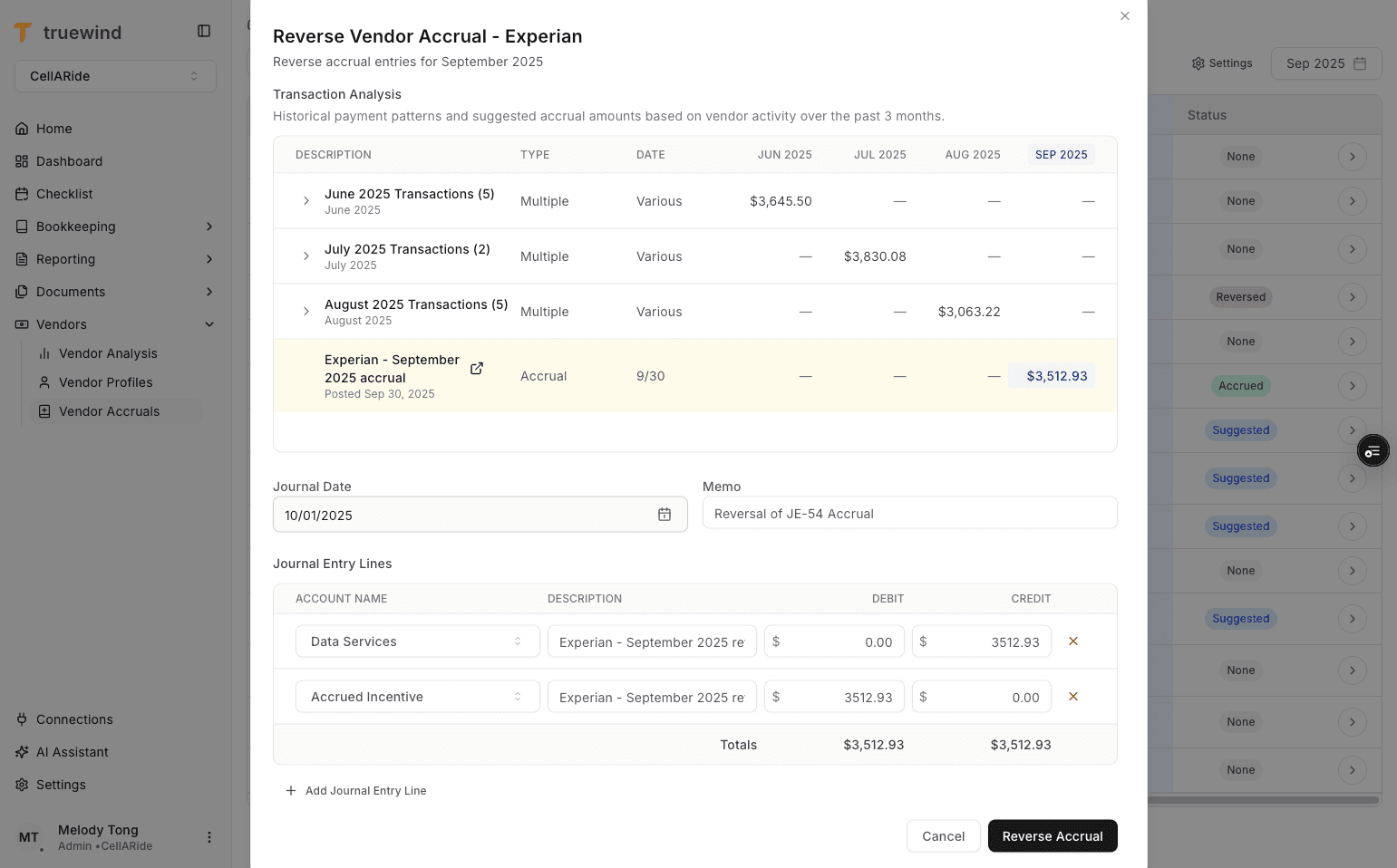1397x868 pixels.
Task: Click the Documents copy icon
Action: tap(22, 292)
